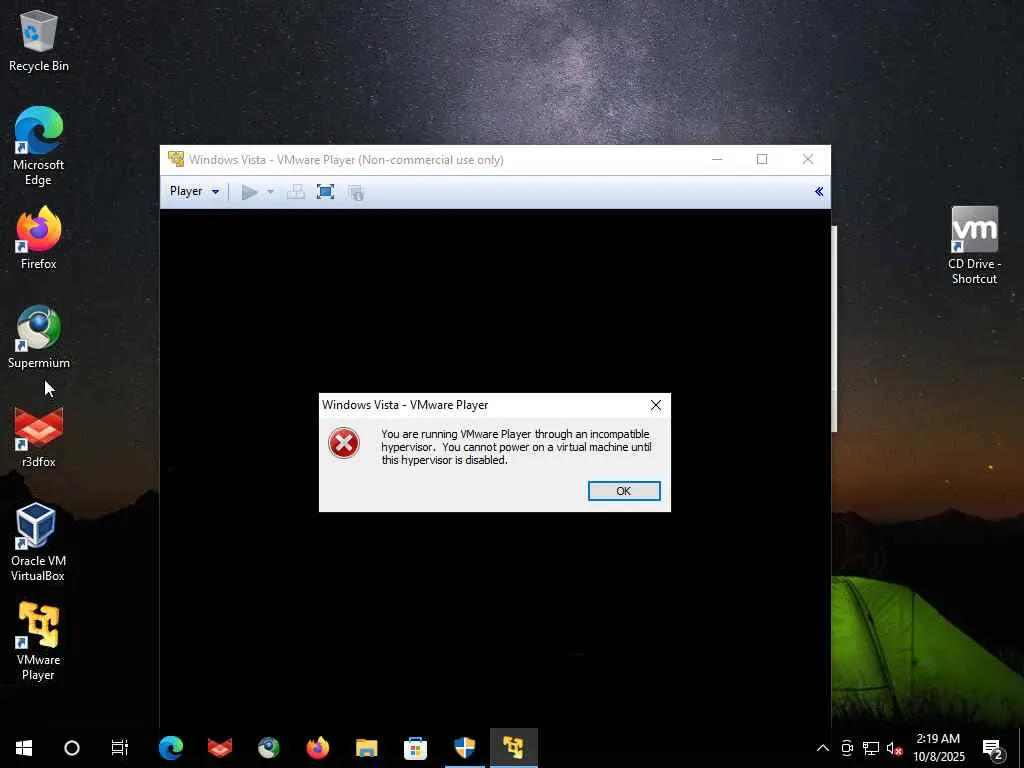Click the muted volume tray icon
The height and width of the screenshot is (768, 1024).
click(894, 748)
